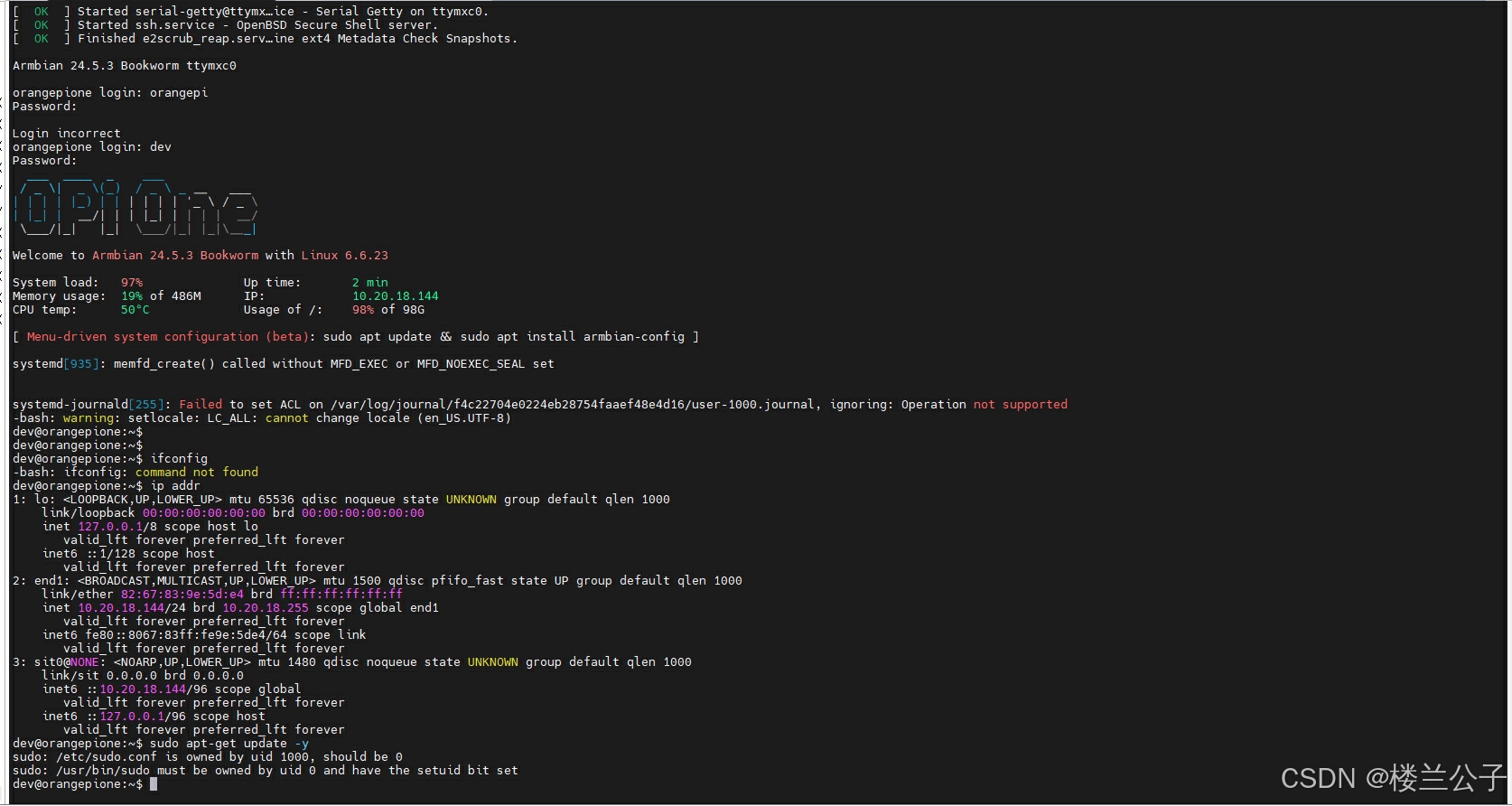
Task: Click the loopback address '127.0.0.1/8'
Action: click(x=117, y=527)
